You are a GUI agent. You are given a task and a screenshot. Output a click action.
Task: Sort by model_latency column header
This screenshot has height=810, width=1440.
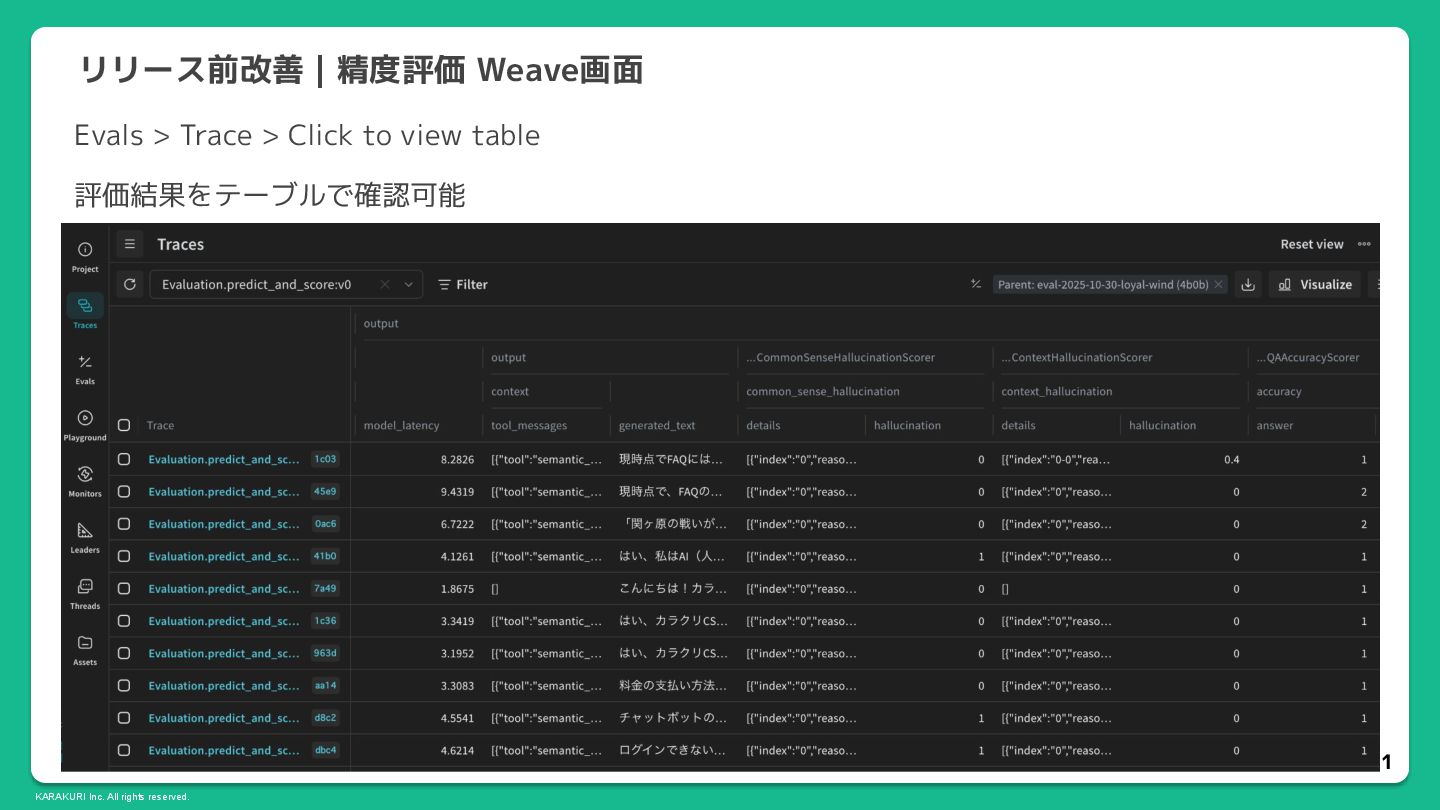click(401, 425)
